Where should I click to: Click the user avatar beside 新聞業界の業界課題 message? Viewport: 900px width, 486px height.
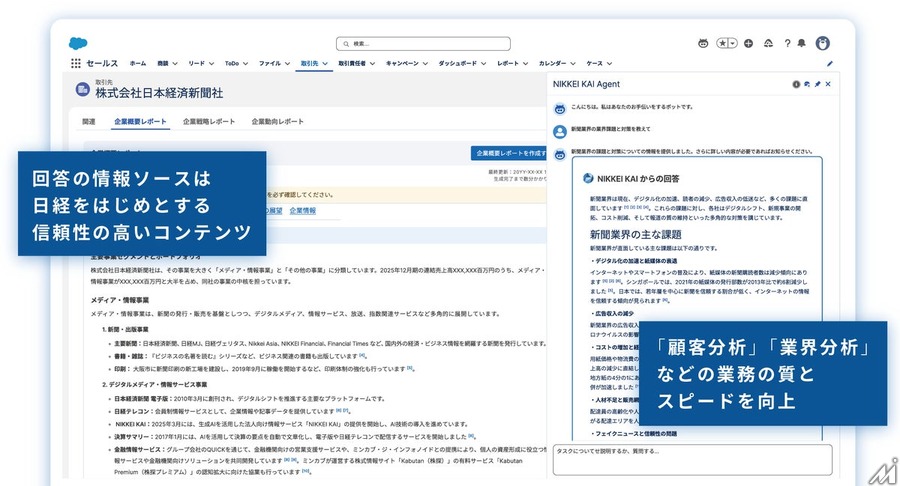(x=560, y=131)
